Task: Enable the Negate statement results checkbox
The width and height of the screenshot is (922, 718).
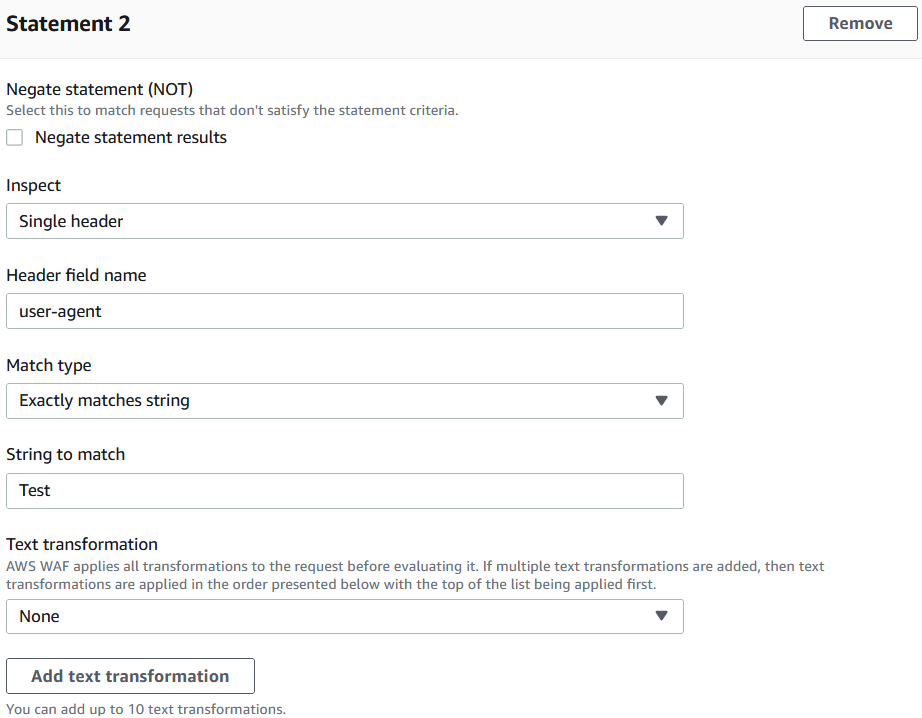Action: (x=15, y=138)
